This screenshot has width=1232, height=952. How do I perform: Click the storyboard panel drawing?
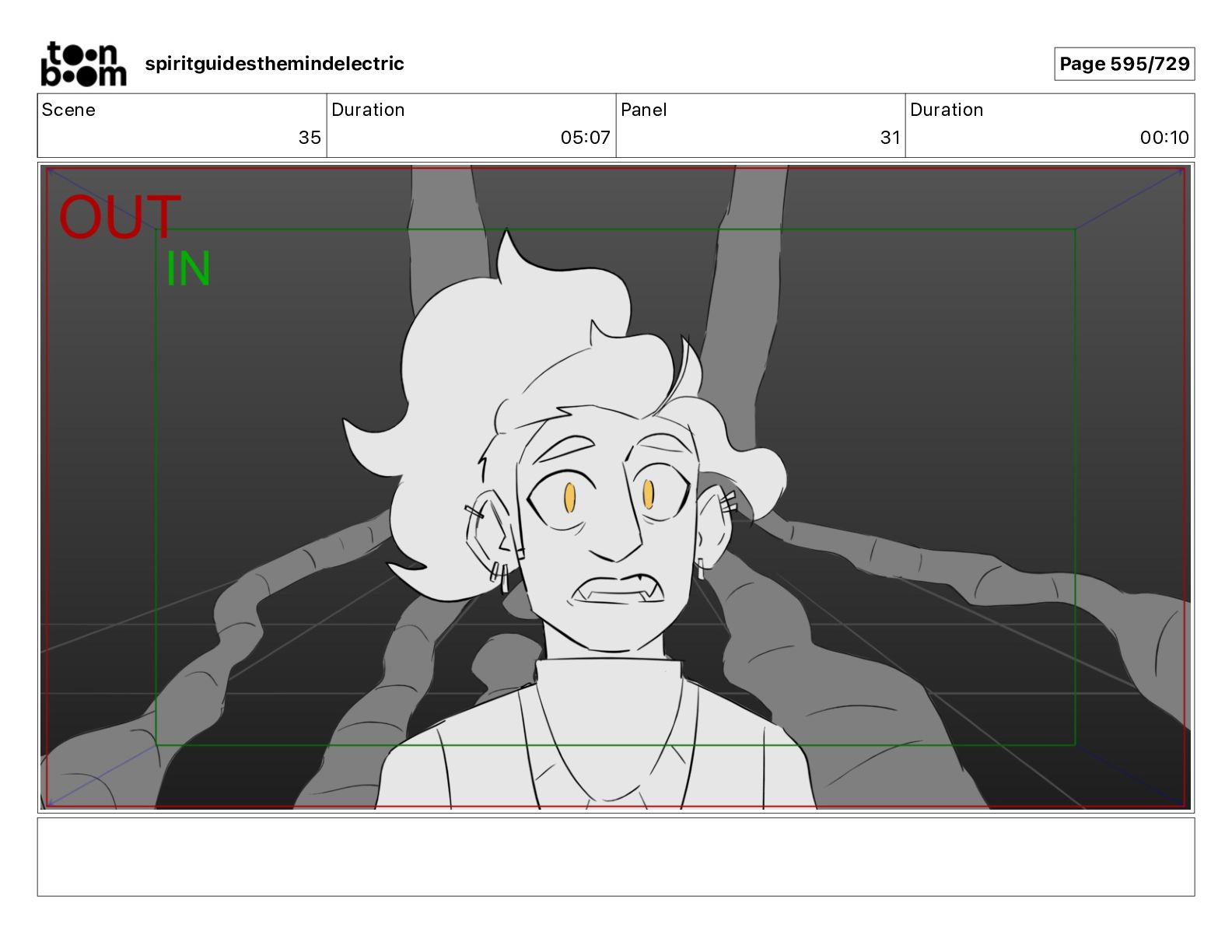point(615,488)
